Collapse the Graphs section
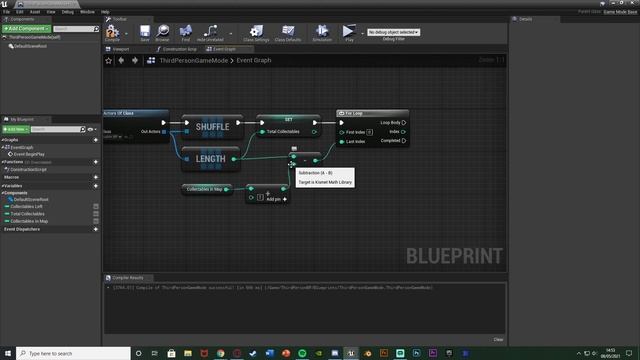This screenshot has height=360, width=640. pos(2,140)
